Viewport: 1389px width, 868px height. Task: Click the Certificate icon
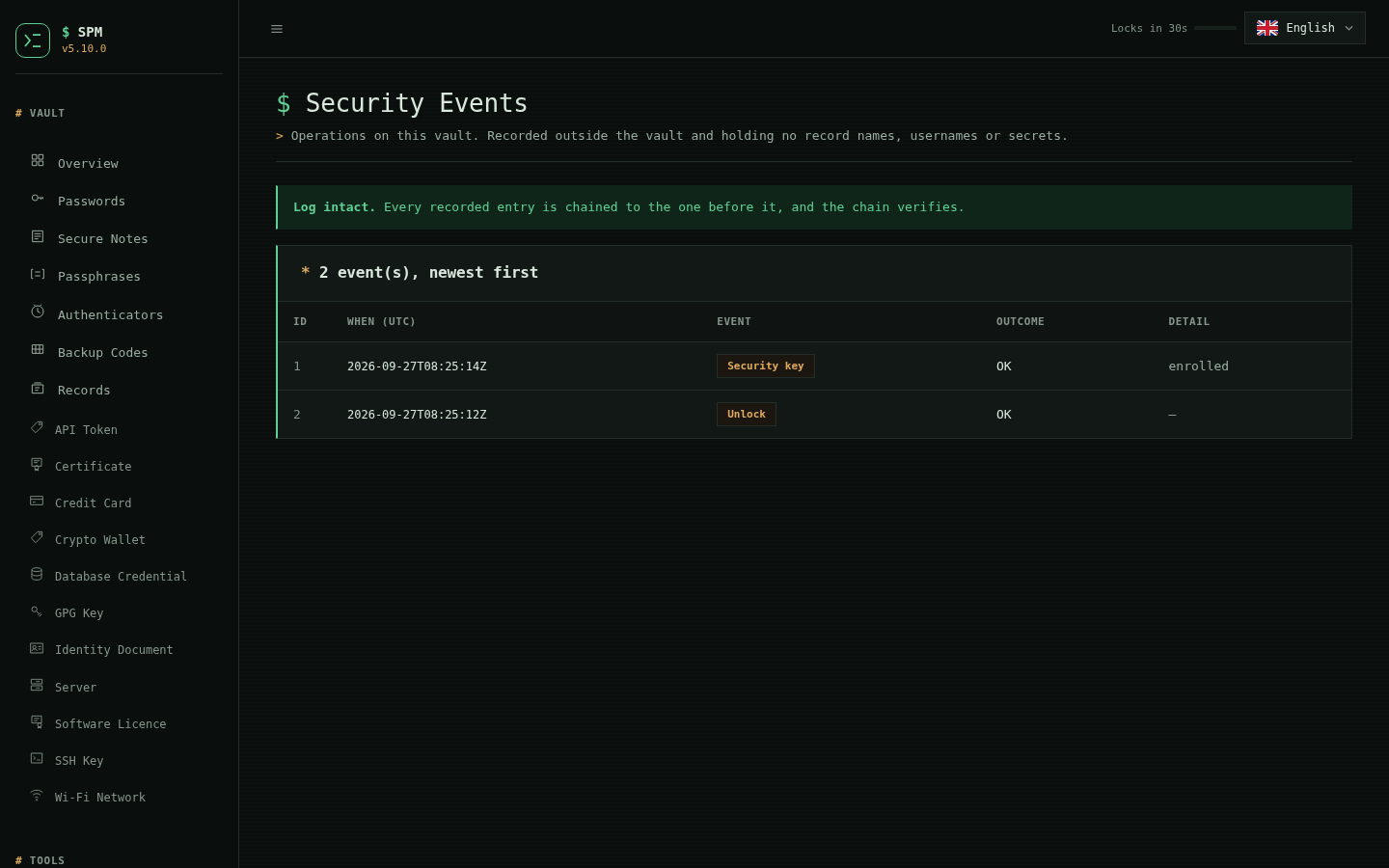tap(37, 464)
